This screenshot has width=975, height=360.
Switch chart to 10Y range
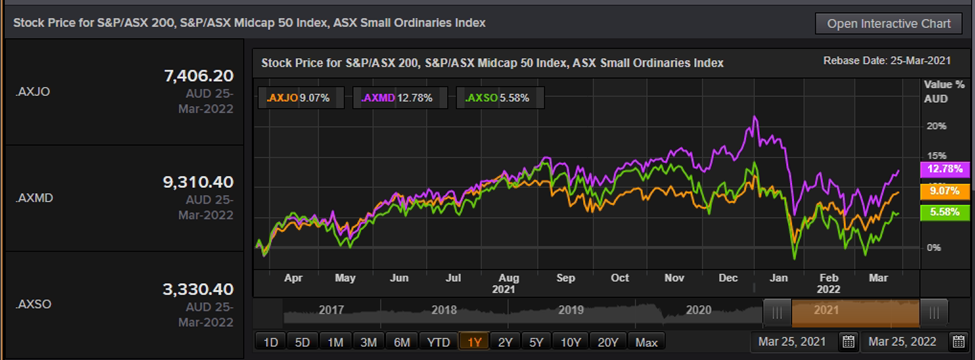point(570,341)
